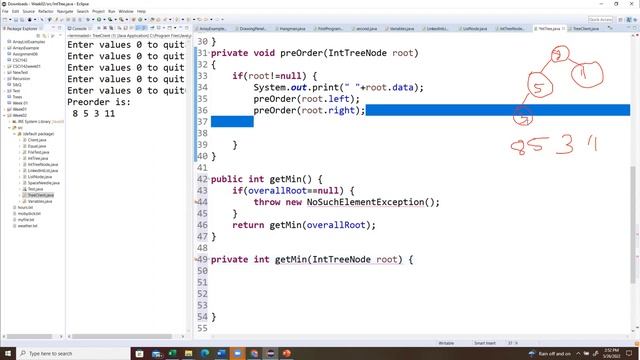Click the console Remove All Terminated icon

click(111, 29)
